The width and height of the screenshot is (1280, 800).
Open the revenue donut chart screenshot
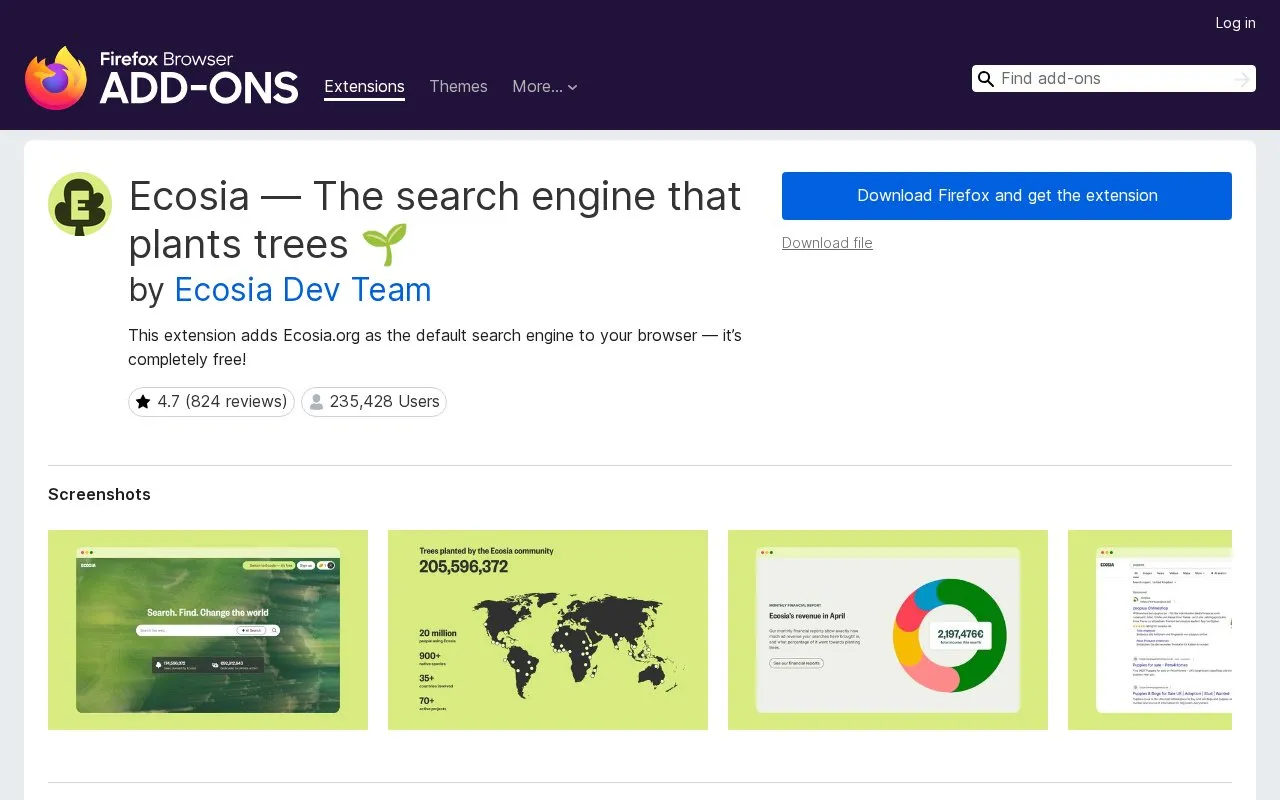click(x=888, y=630)
